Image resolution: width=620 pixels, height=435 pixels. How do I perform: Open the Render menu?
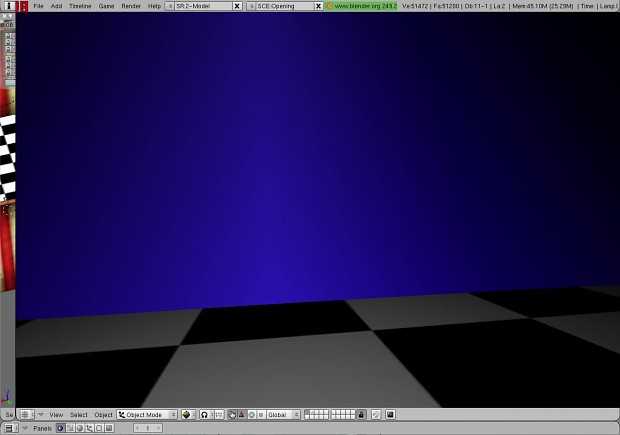[x=131, y=6]
